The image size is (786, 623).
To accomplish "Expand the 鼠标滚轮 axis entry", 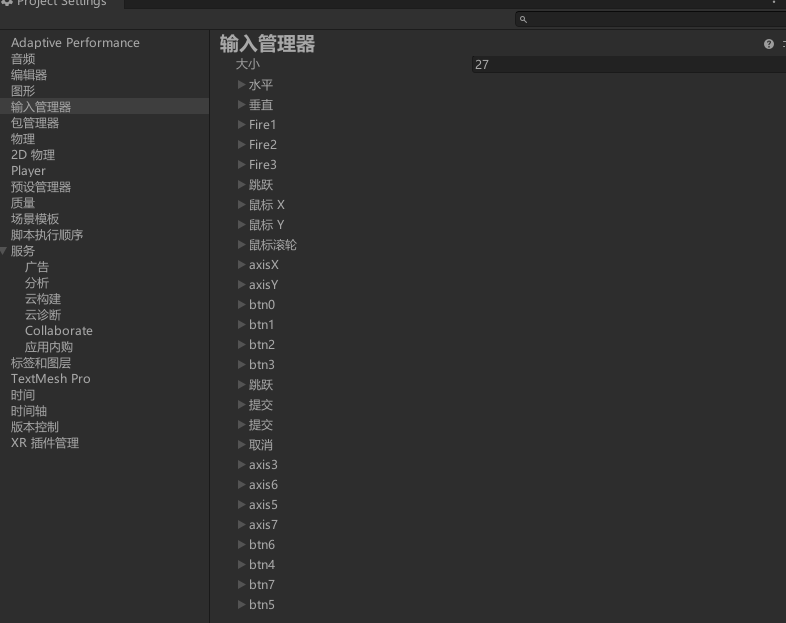I will click(241, 245).
